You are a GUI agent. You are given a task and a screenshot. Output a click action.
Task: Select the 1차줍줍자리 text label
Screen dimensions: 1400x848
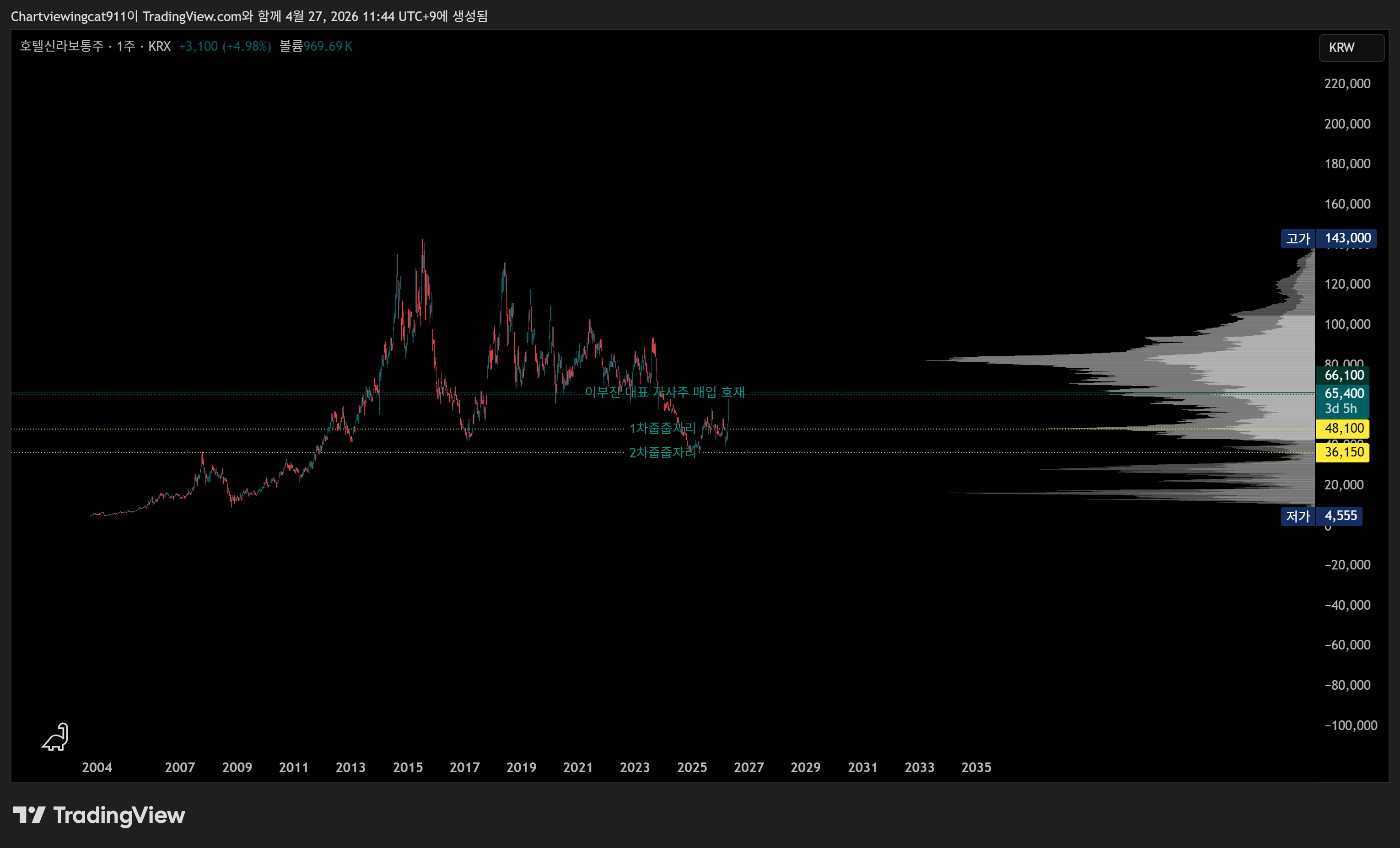[662, 428]
